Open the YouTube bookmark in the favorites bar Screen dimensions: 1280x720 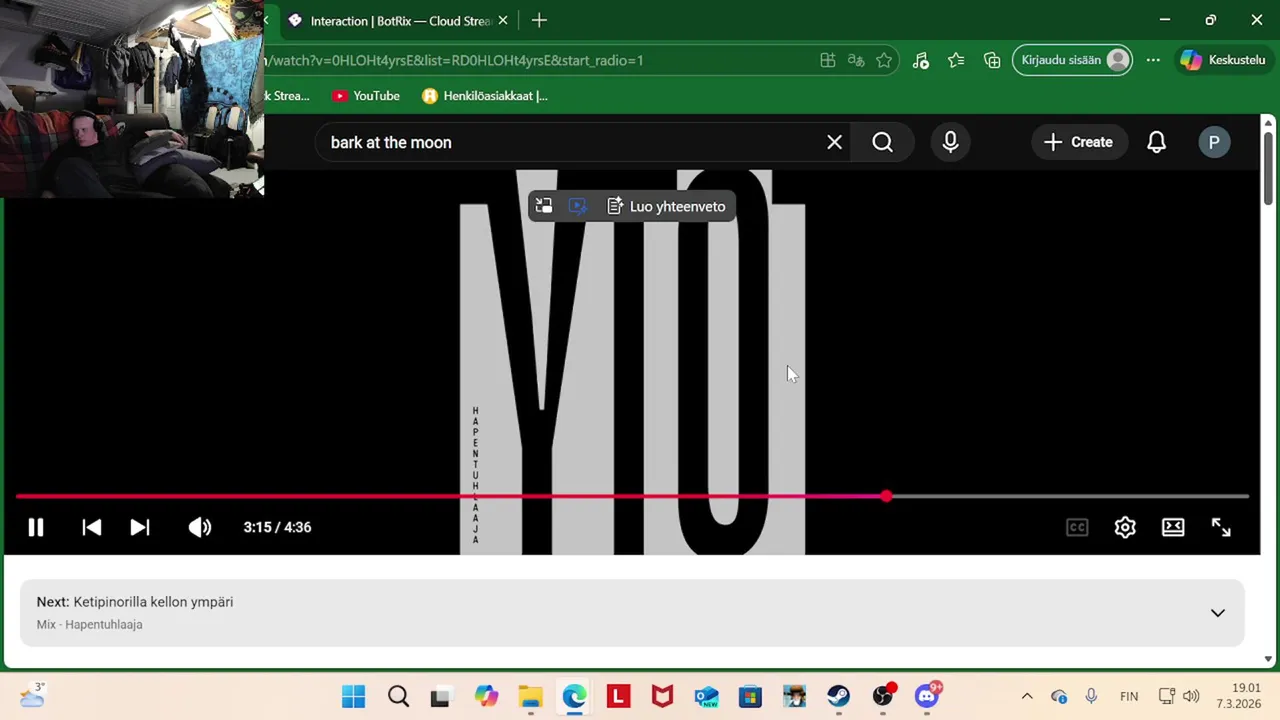366,96
